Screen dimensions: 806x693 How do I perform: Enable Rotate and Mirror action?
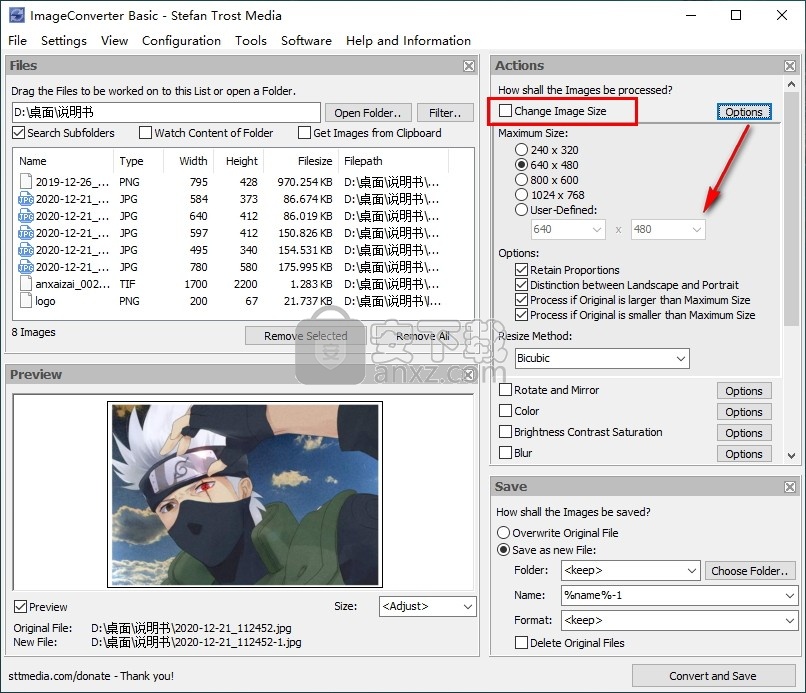pyautogui.click(x=505, y=390)
